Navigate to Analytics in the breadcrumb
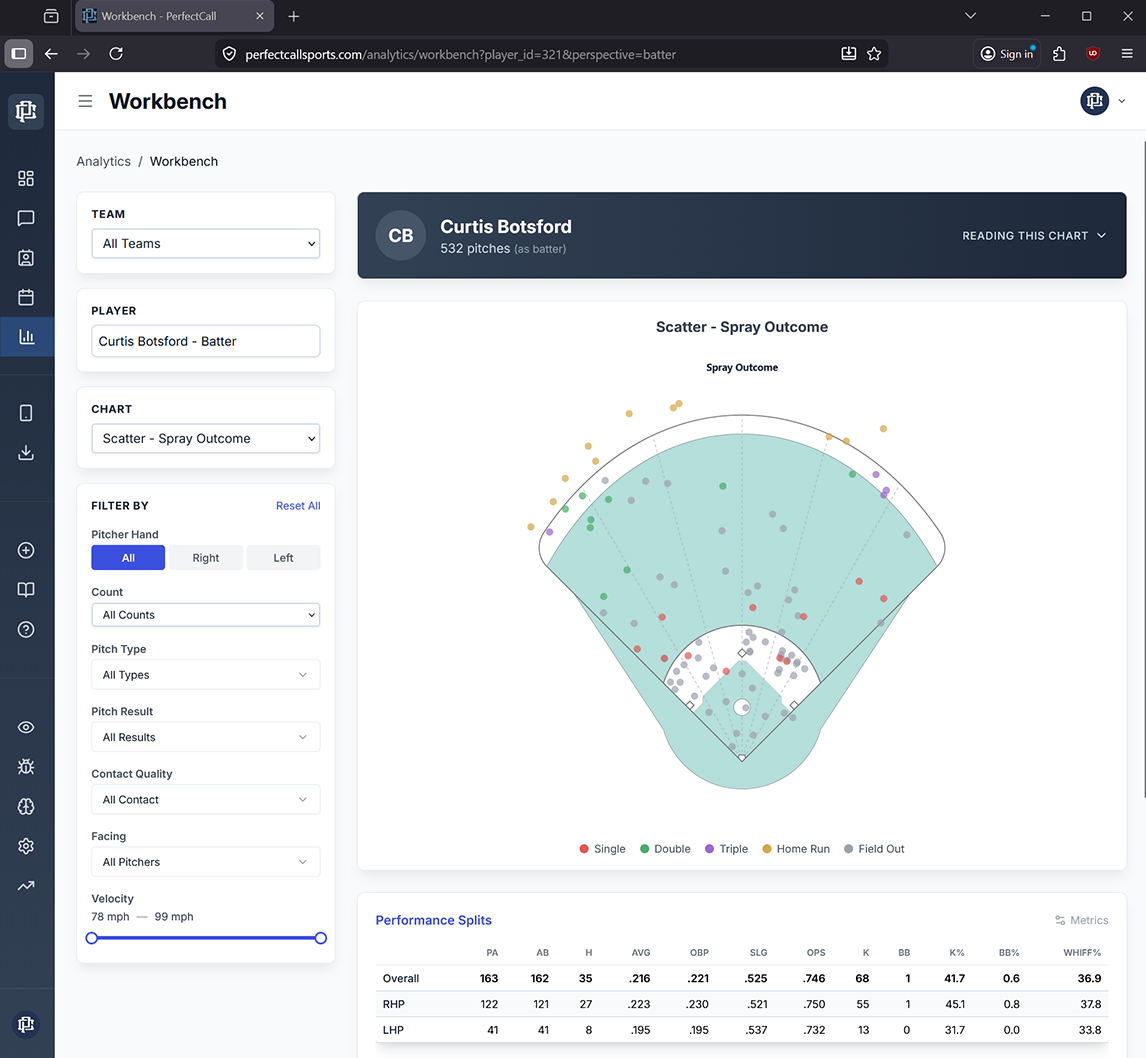1146x1058 pixels. pyautogui.click(x=103, y=161)
